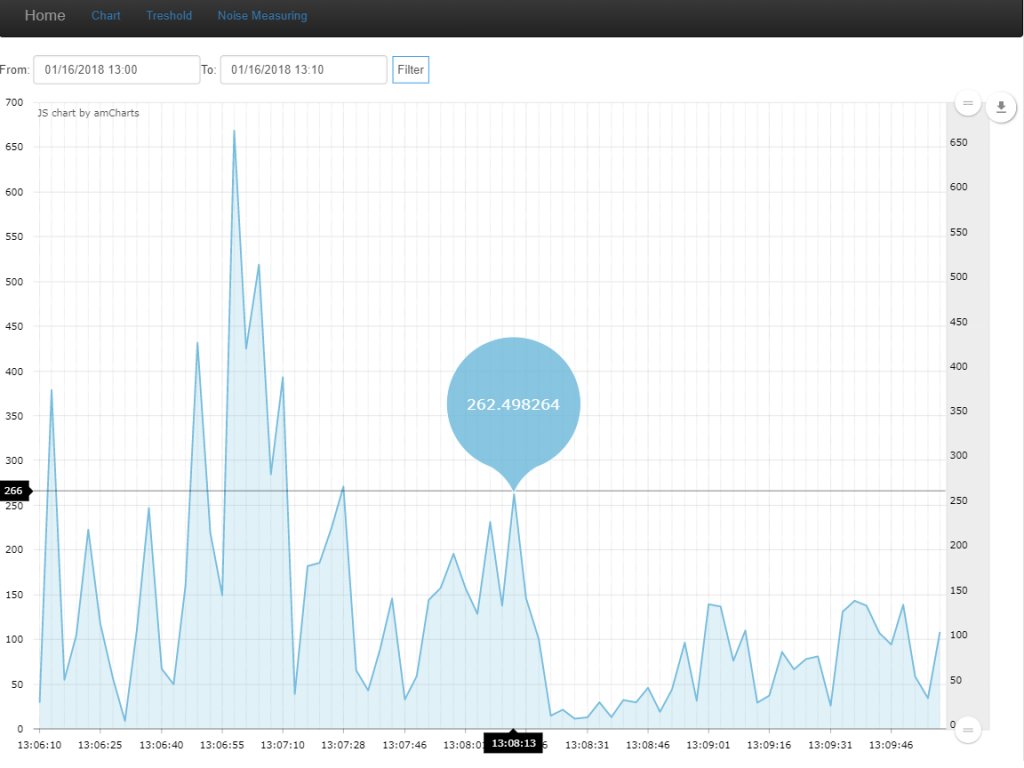Open the Treshold navigation item
The height and width of the screenshot is (768, 1024).
coord(169,16)
